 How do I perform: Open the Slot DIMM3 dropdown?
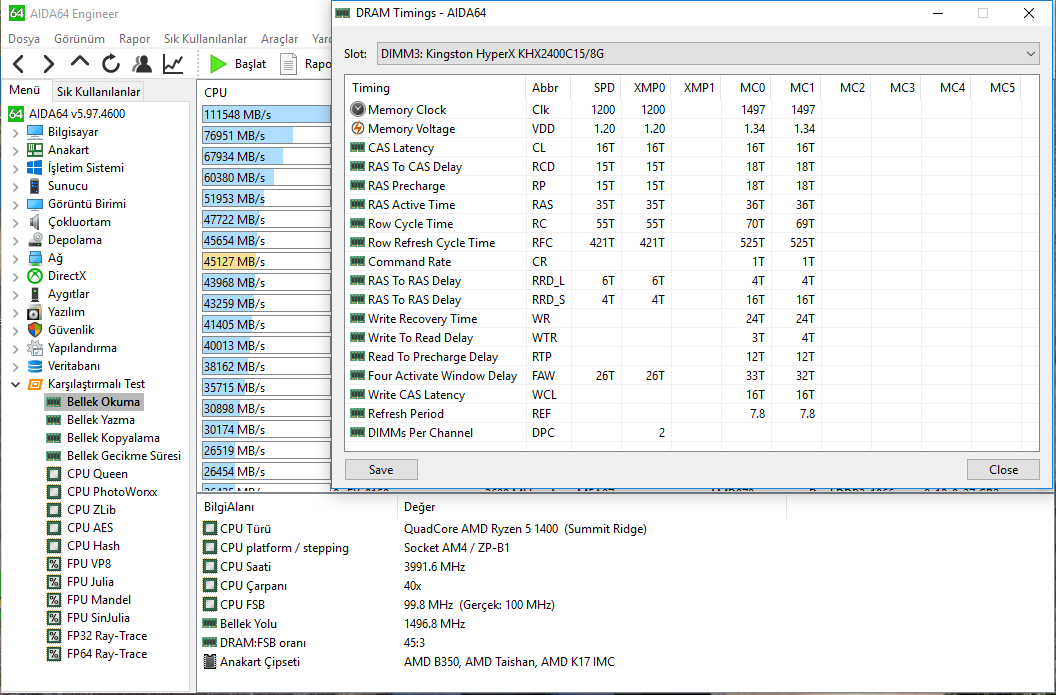coord(708,54)
